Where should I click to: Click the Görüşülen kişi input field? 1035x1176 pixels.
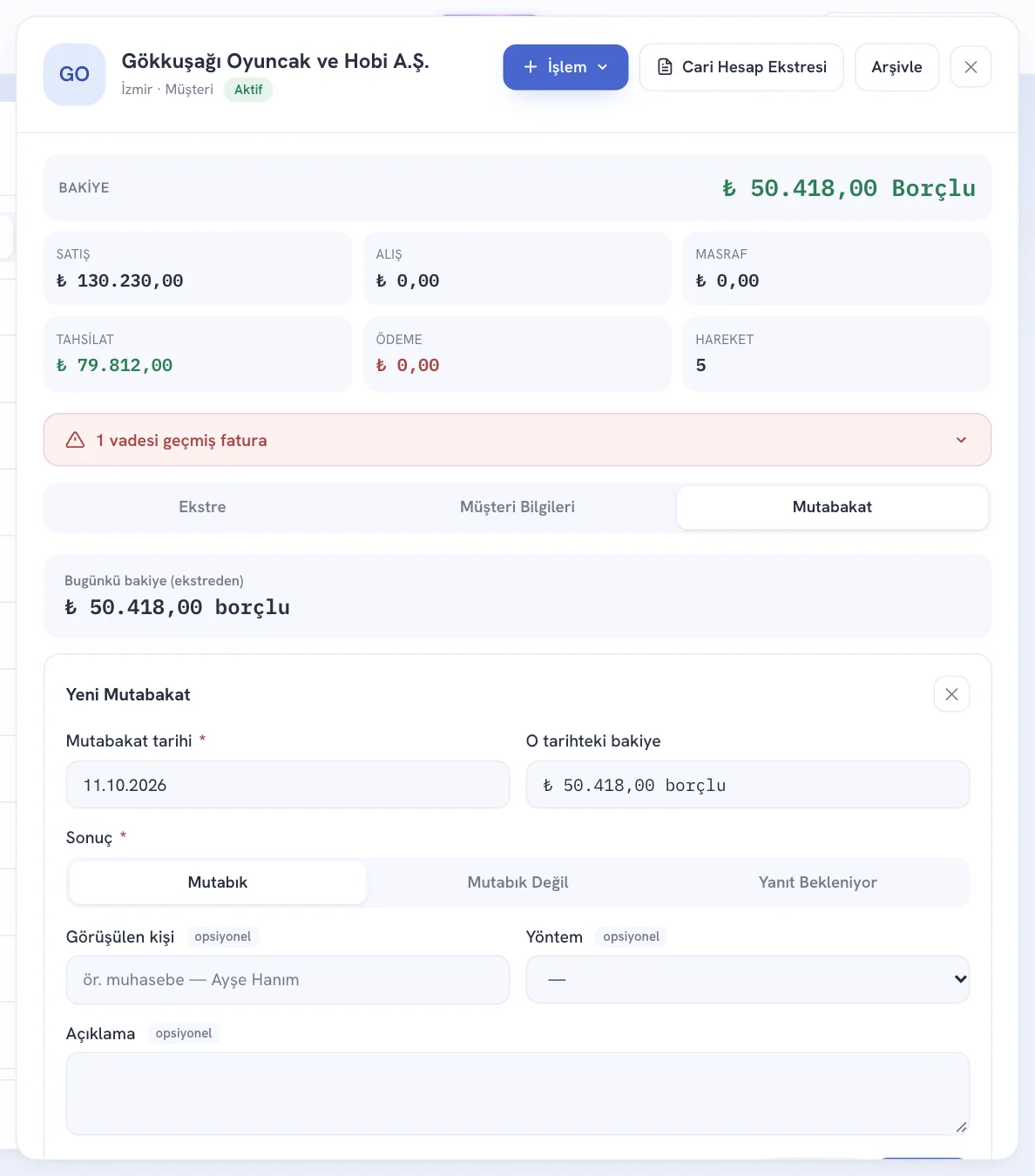point(287,979)
